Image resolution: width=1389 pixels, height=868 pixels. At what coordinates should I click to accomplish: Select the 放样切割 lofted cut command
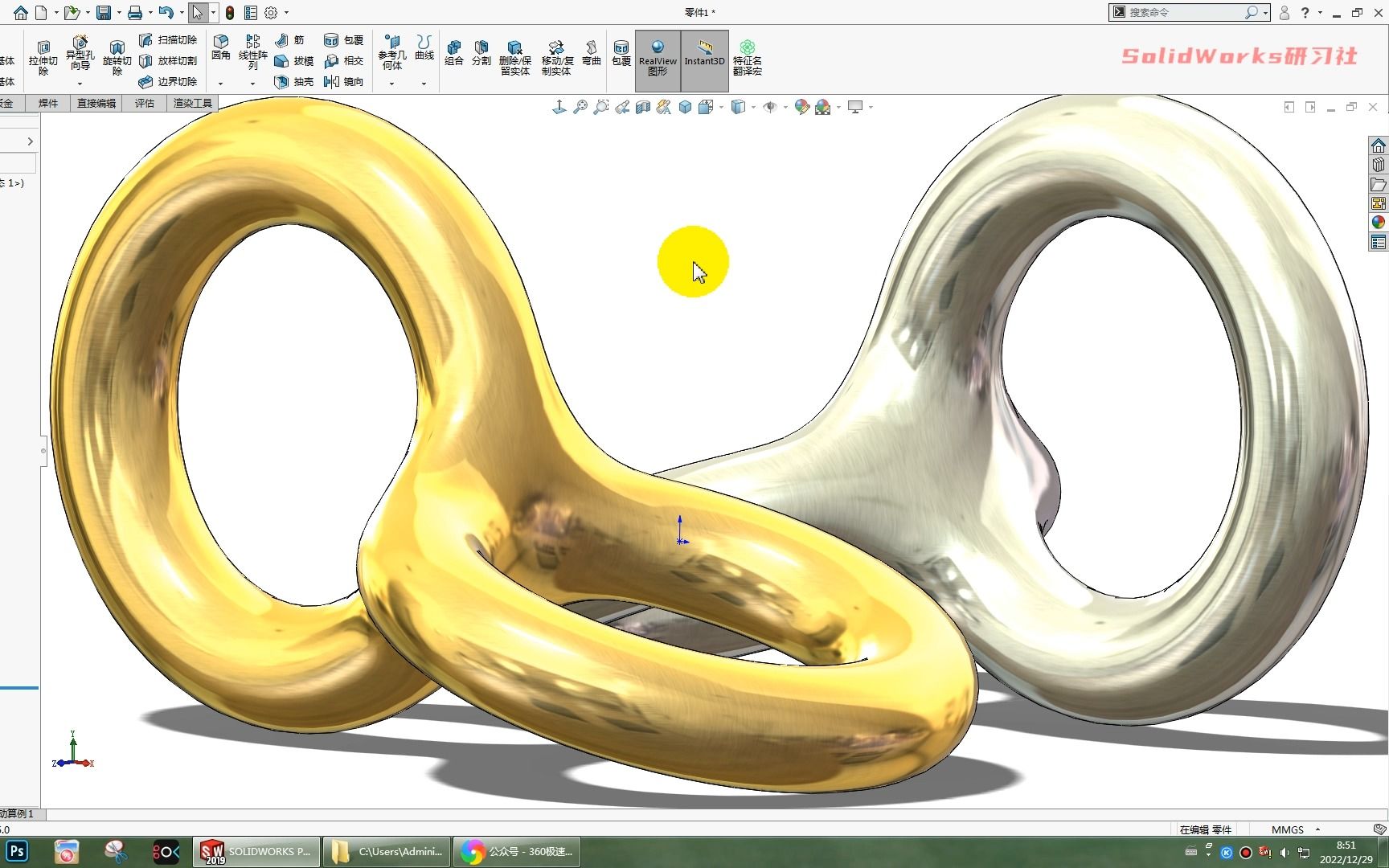(168, 61)
